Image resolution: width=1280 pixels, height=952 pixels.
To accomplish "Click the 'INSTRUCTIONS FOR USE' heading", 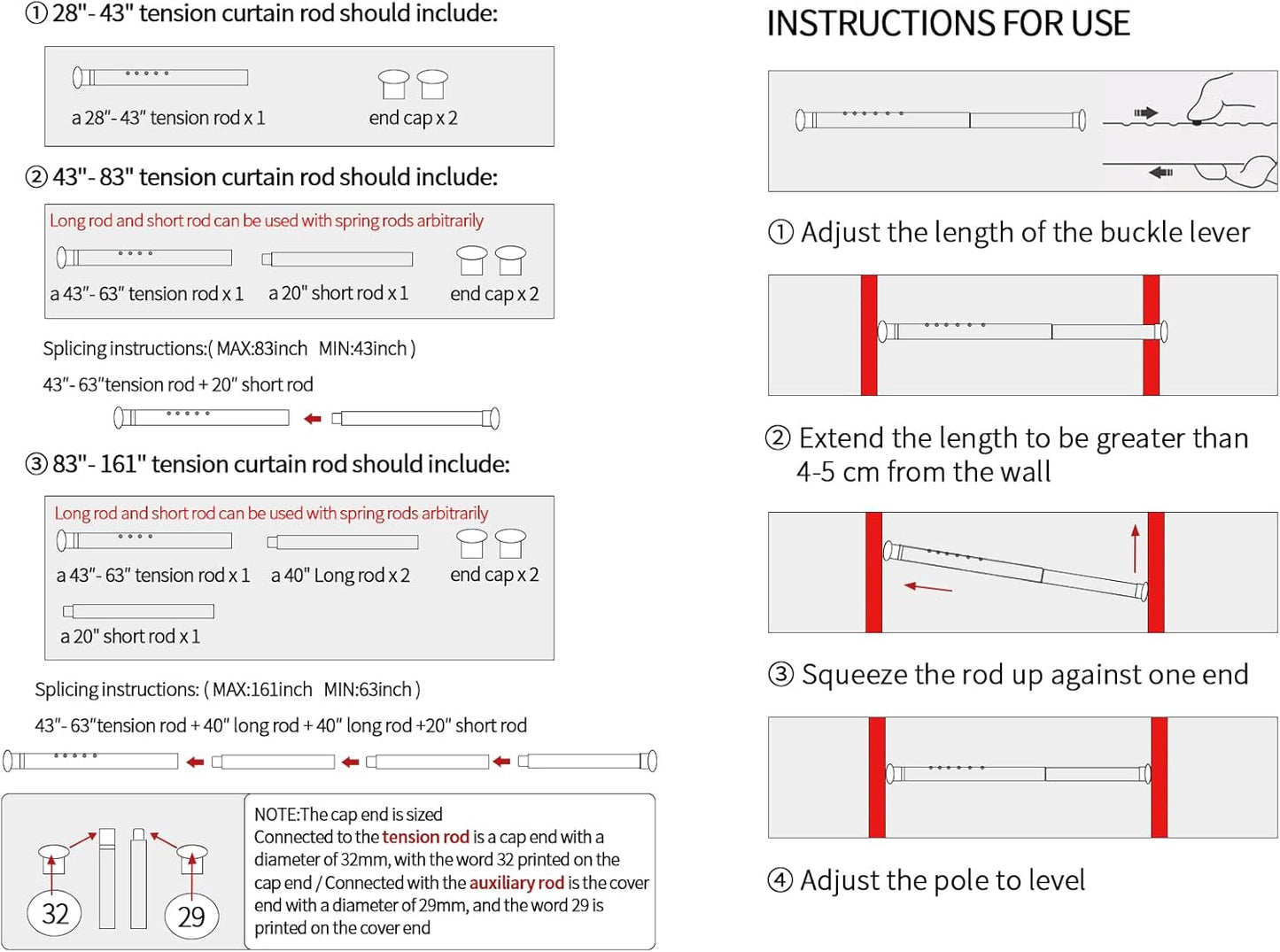I will pos(948,23).
